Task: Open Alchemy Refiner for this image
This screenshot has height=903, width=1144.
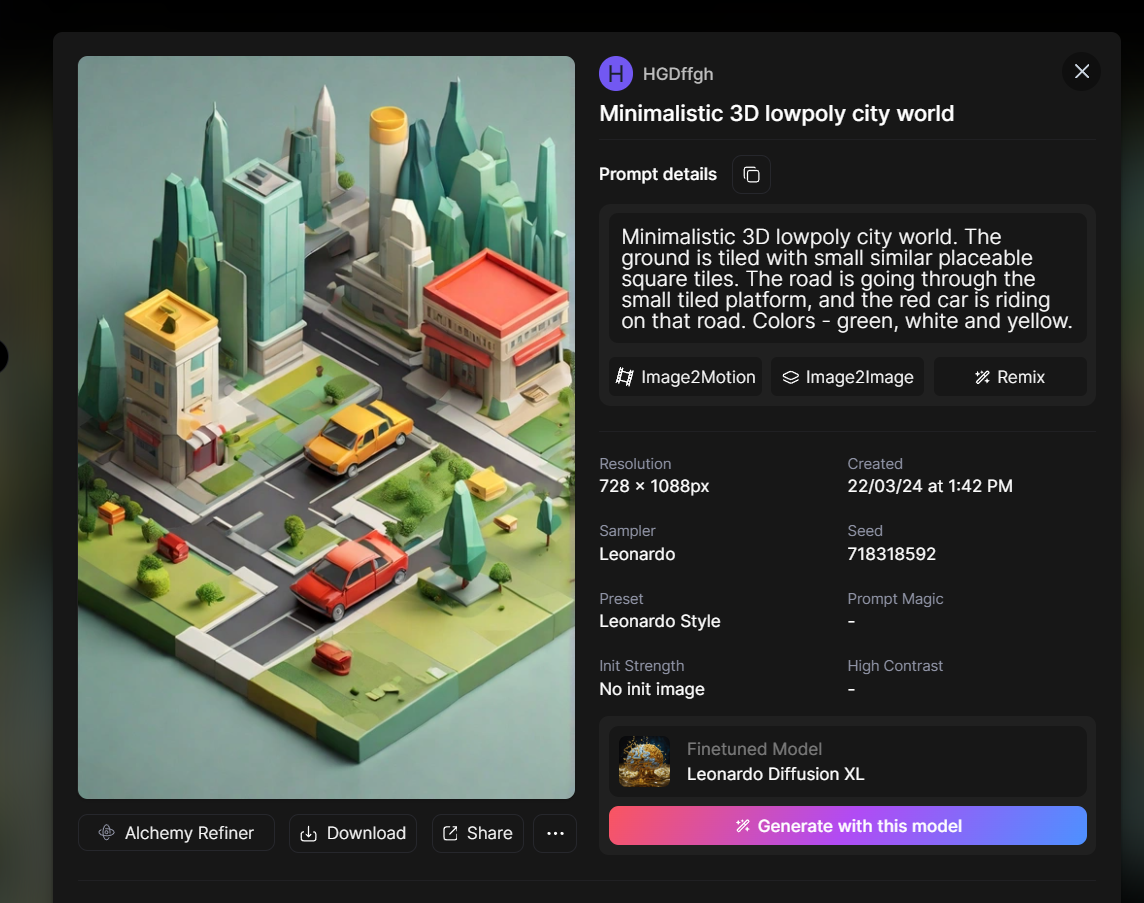Action: (x=176, y=833)
